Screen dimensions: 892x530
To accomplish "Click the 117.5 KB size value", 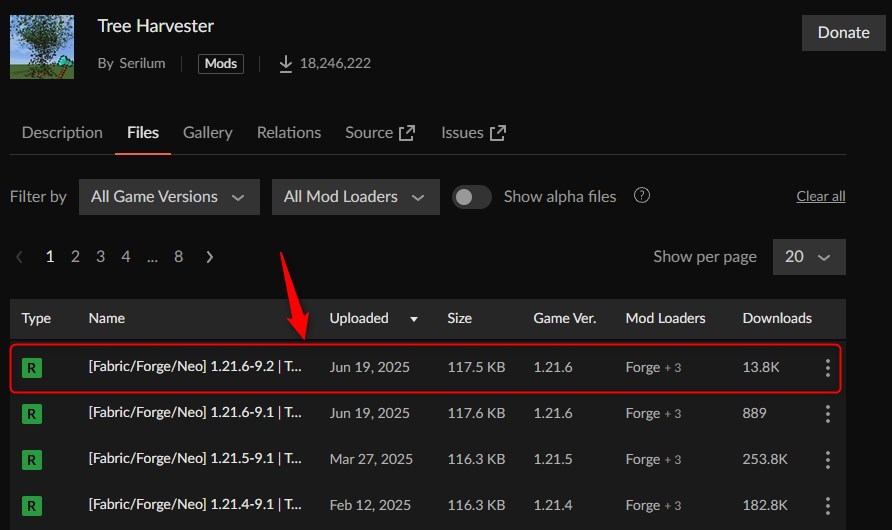I will coord(476,367).
